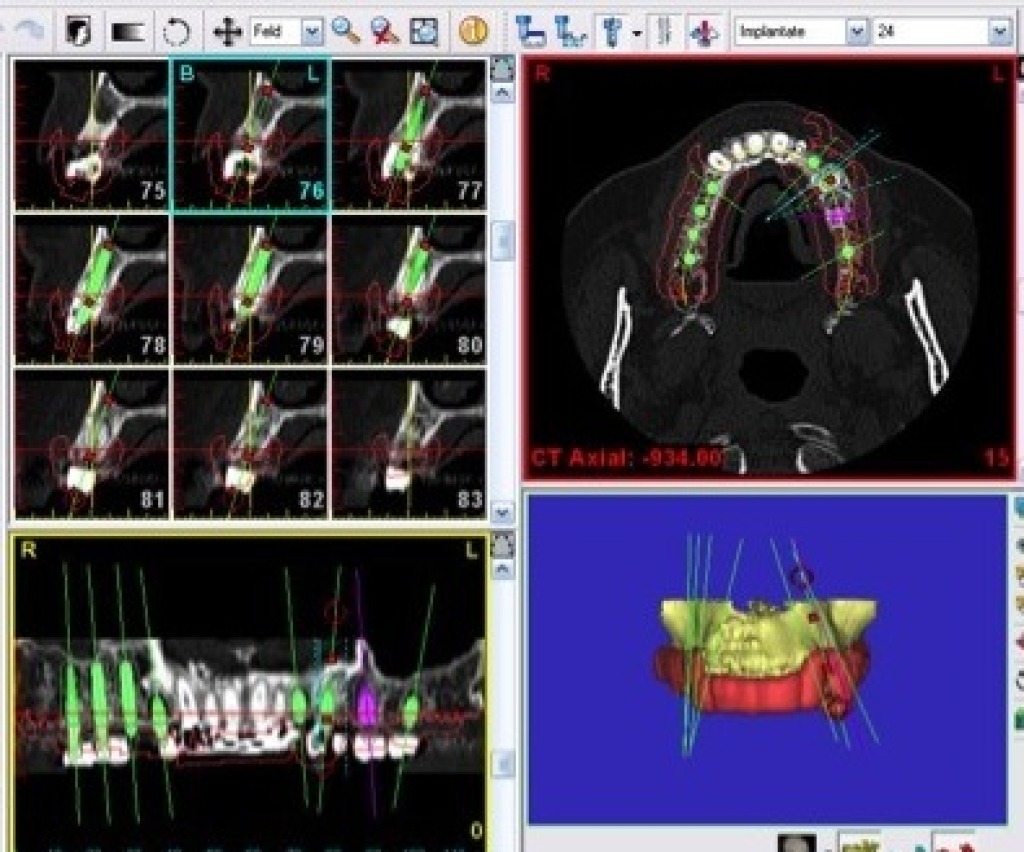This screenshot has height=852, width=1024.
Task: Select cross-section slice 79 thumbnail
Action: (250, 290)
